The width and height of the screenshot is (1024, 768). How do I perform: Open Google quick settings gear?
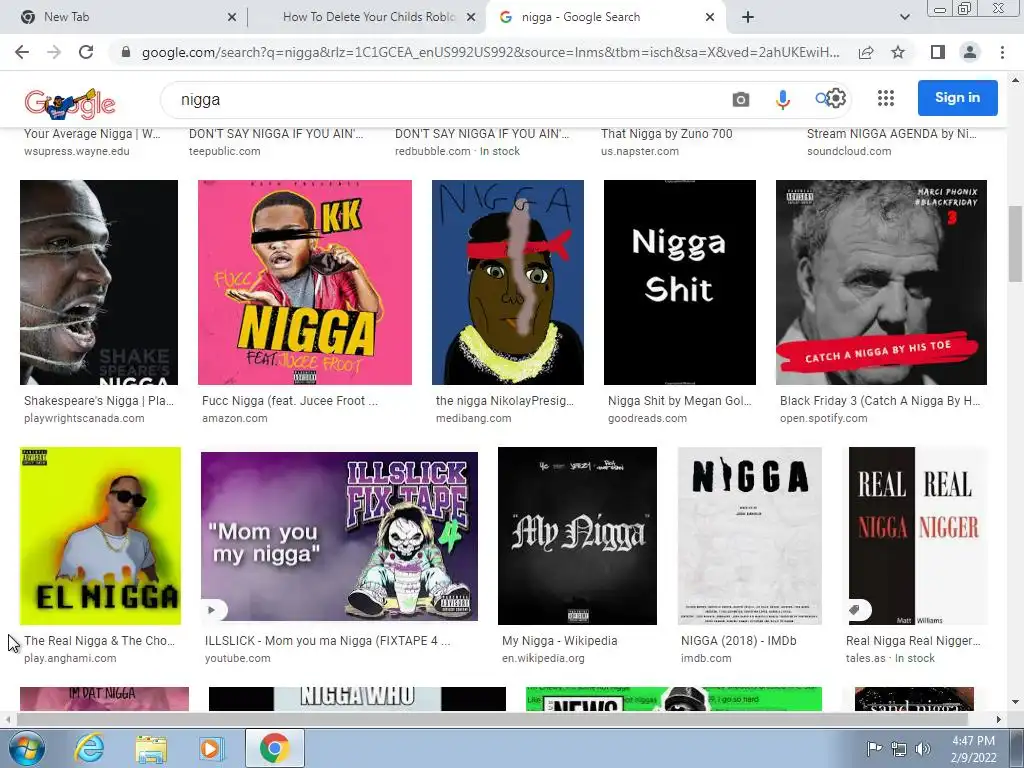[x=837, y=98]
